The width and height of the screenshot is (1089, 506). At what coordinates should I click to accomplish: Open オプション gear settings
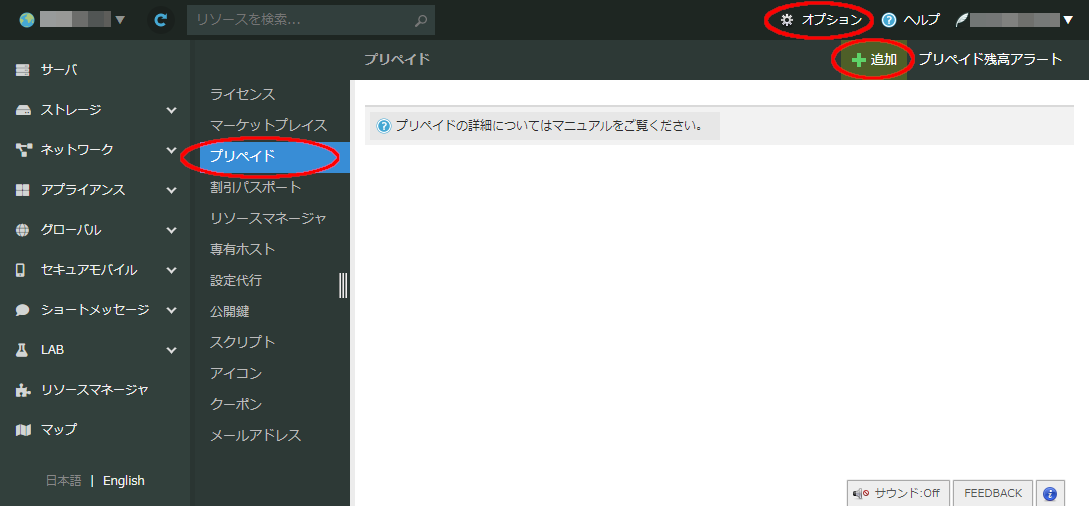pos(820,20)
